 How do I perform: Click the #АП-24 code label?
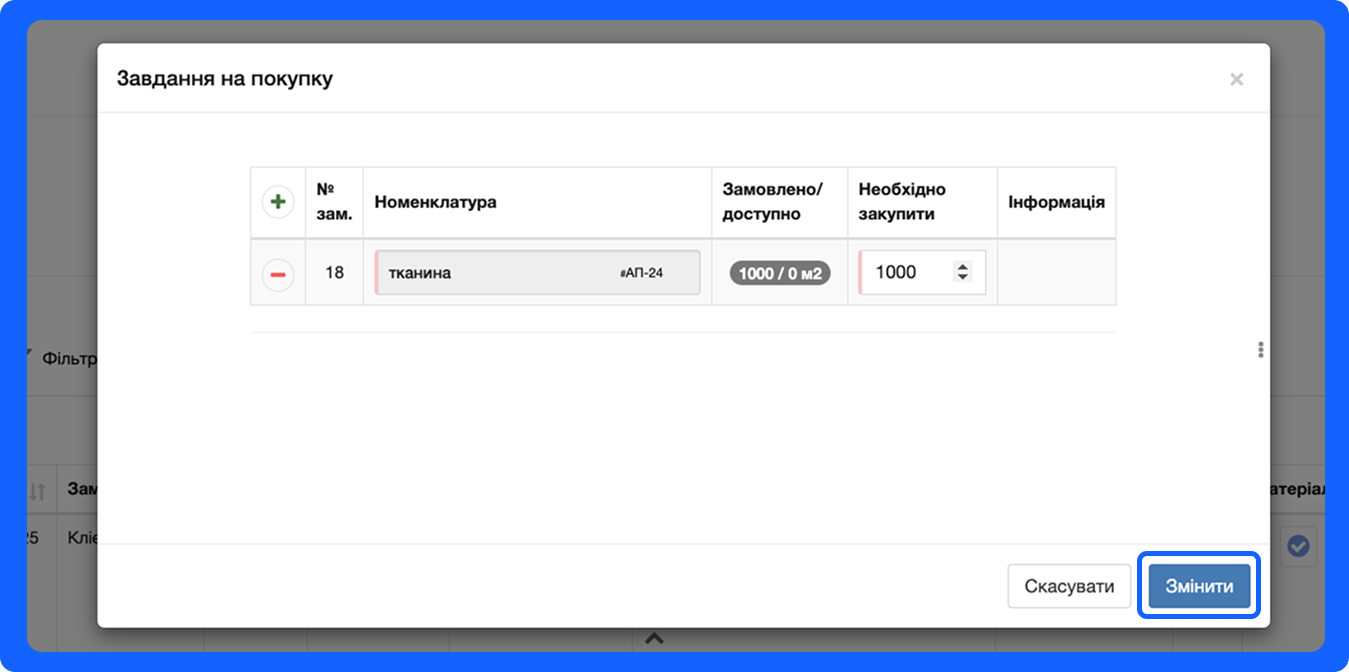(641, 273)
